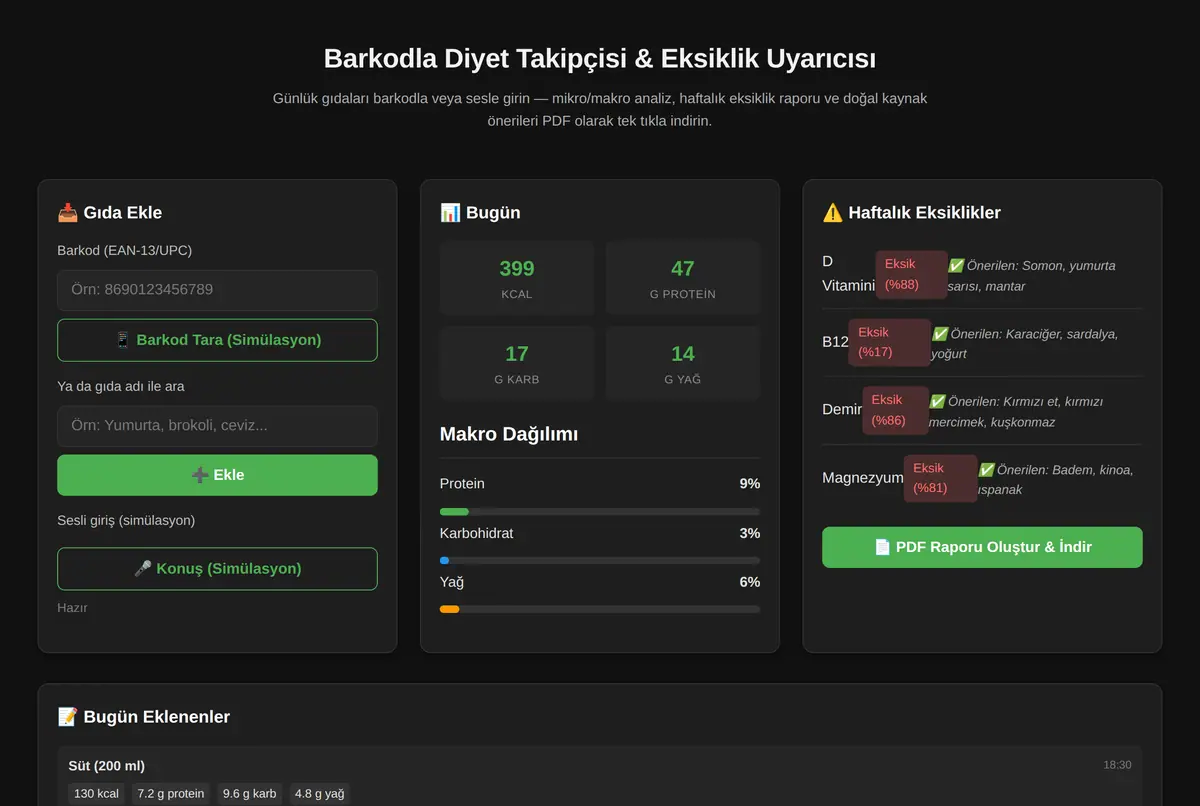The height and width of the screenshot is (806, 1200).
Task: Click the Eksik (%86) badge for Demir
Action: tap(895, 410)
